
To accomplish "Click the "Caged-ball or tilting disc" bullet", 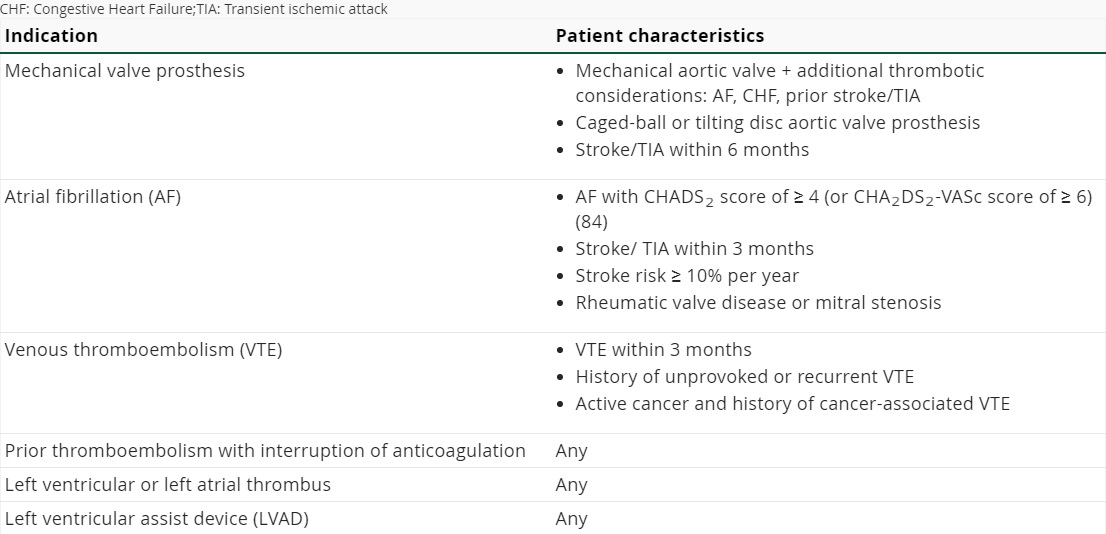I will click(x=777, y=123).
